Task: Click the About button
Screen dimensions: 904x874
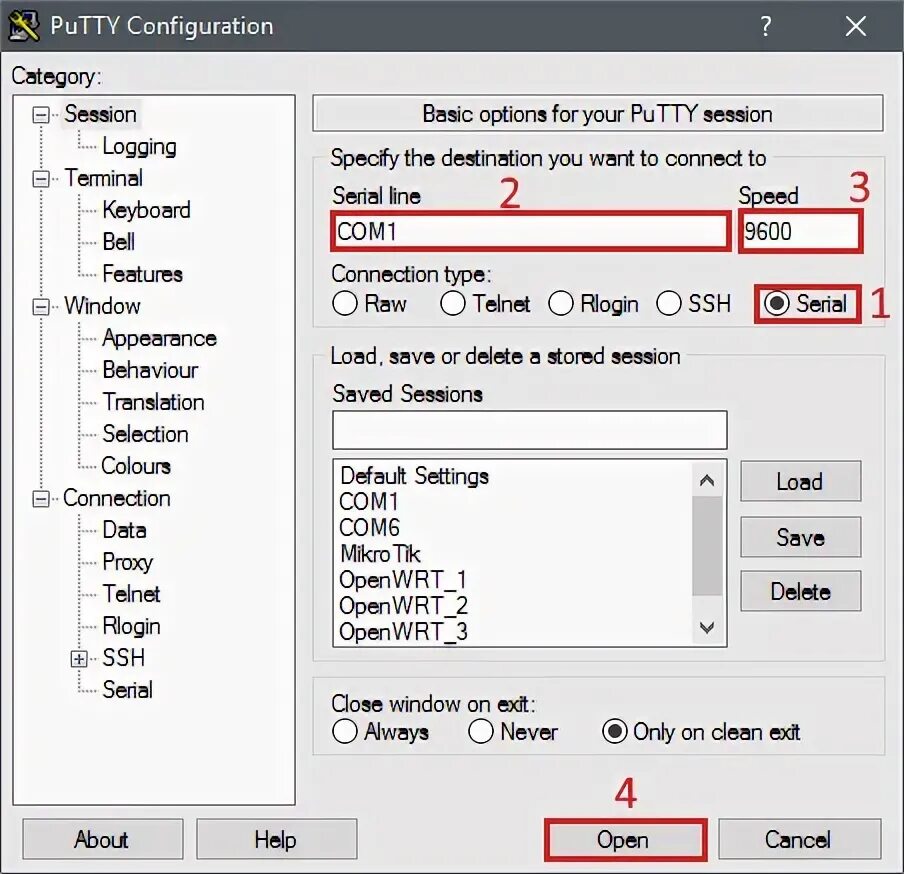Action: click(103, 840)
